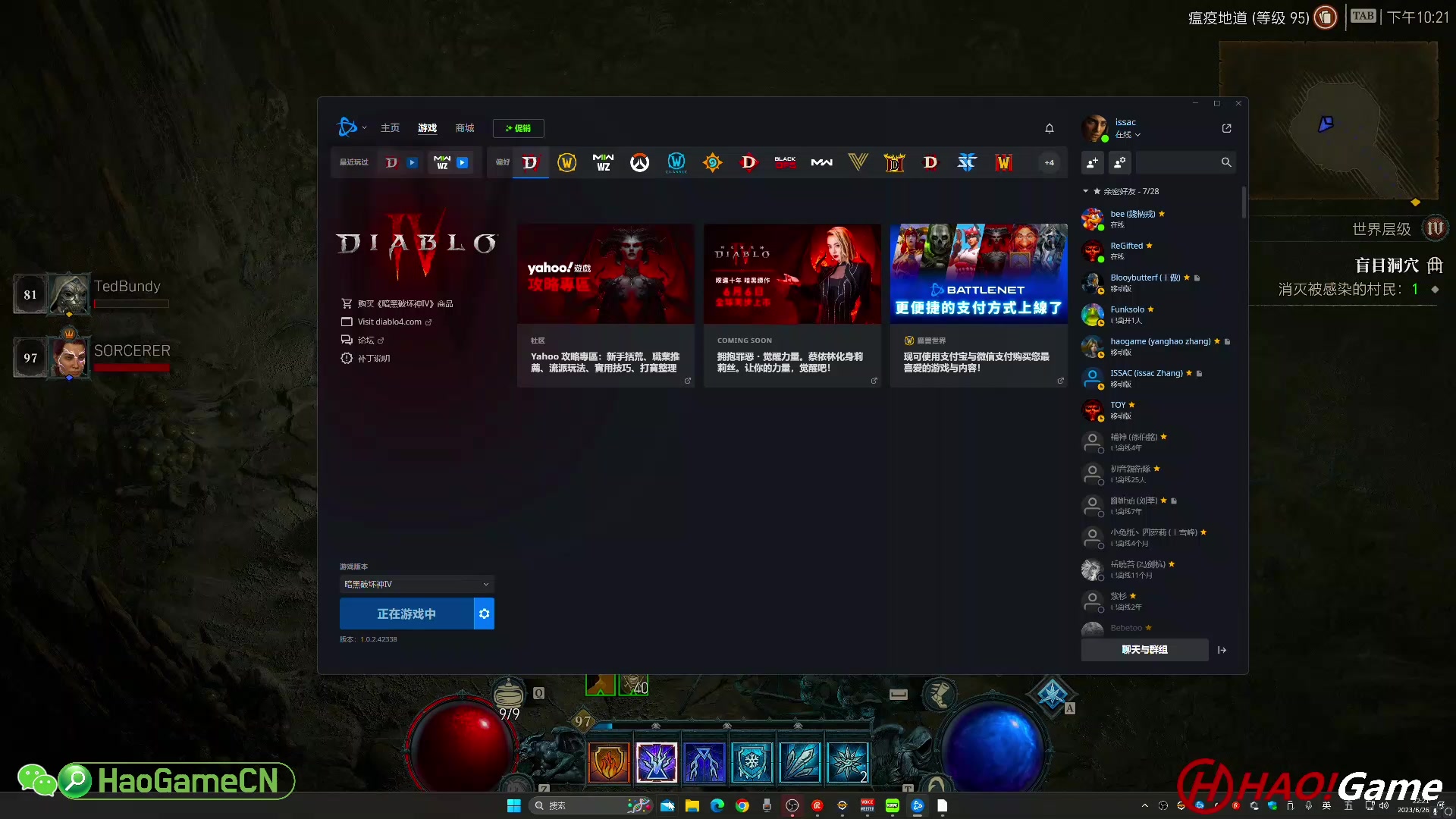
Task: Click the fire skill slot in hotbar
Action: click(608, 762)
